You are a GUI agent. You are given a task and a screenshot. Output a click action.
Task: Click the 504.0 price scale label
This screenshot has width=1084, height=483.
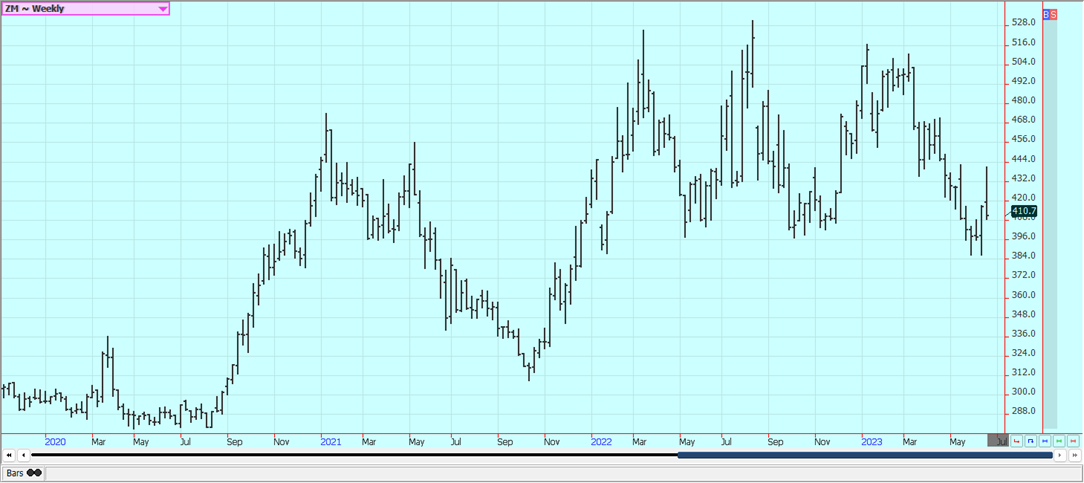click(x=1023, y=61)
